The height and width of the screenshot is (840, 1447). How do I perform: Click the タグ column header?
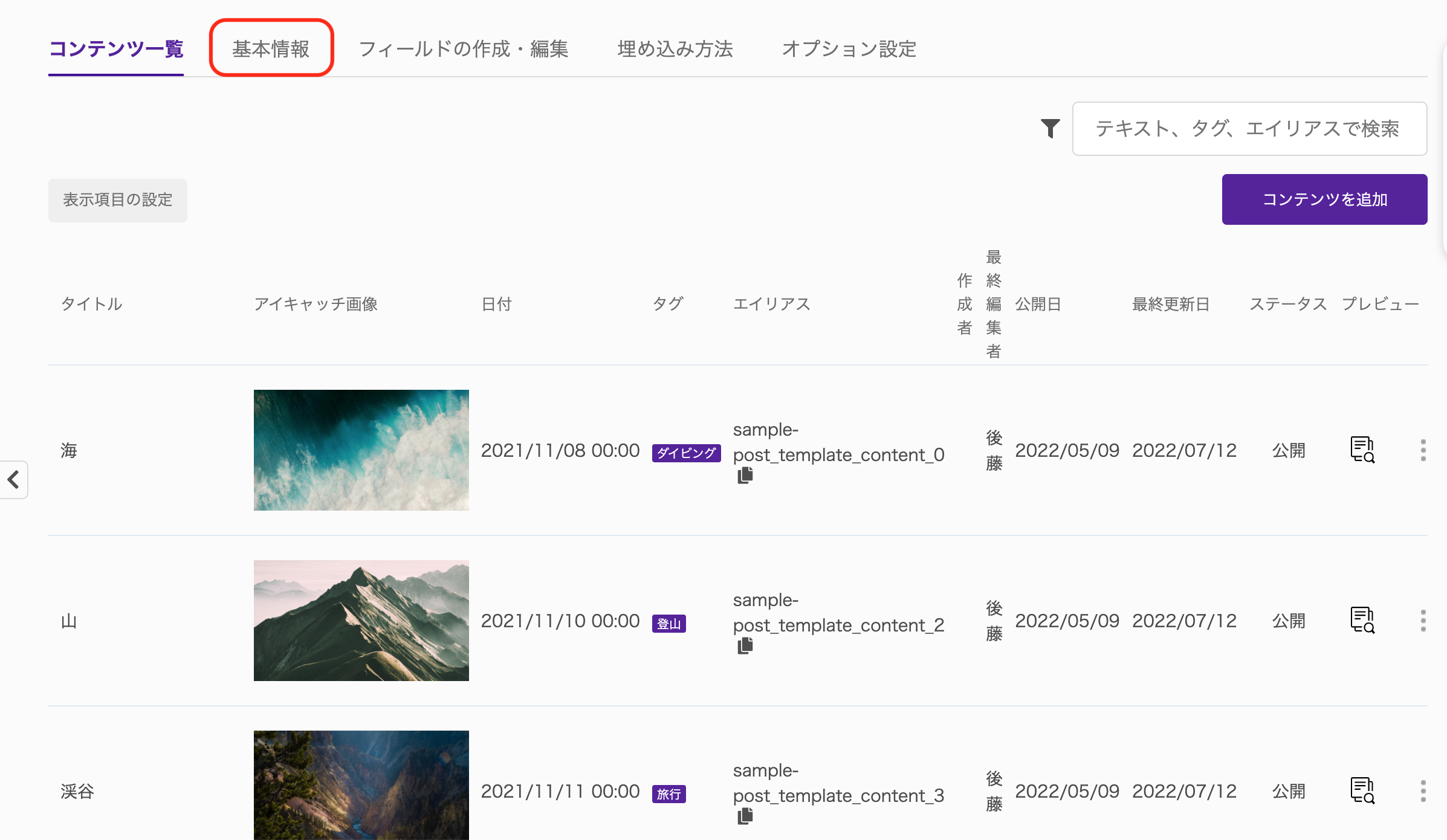(x=668, y=304)
